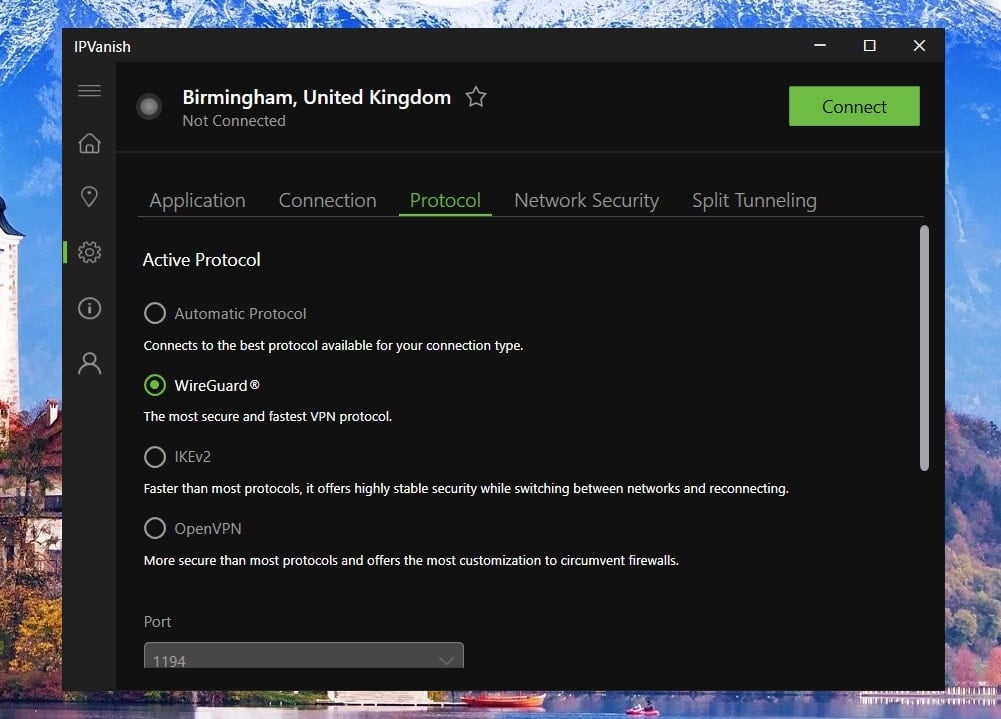
Task: Open the Account profile icon
Action: (x=89, y=363)
